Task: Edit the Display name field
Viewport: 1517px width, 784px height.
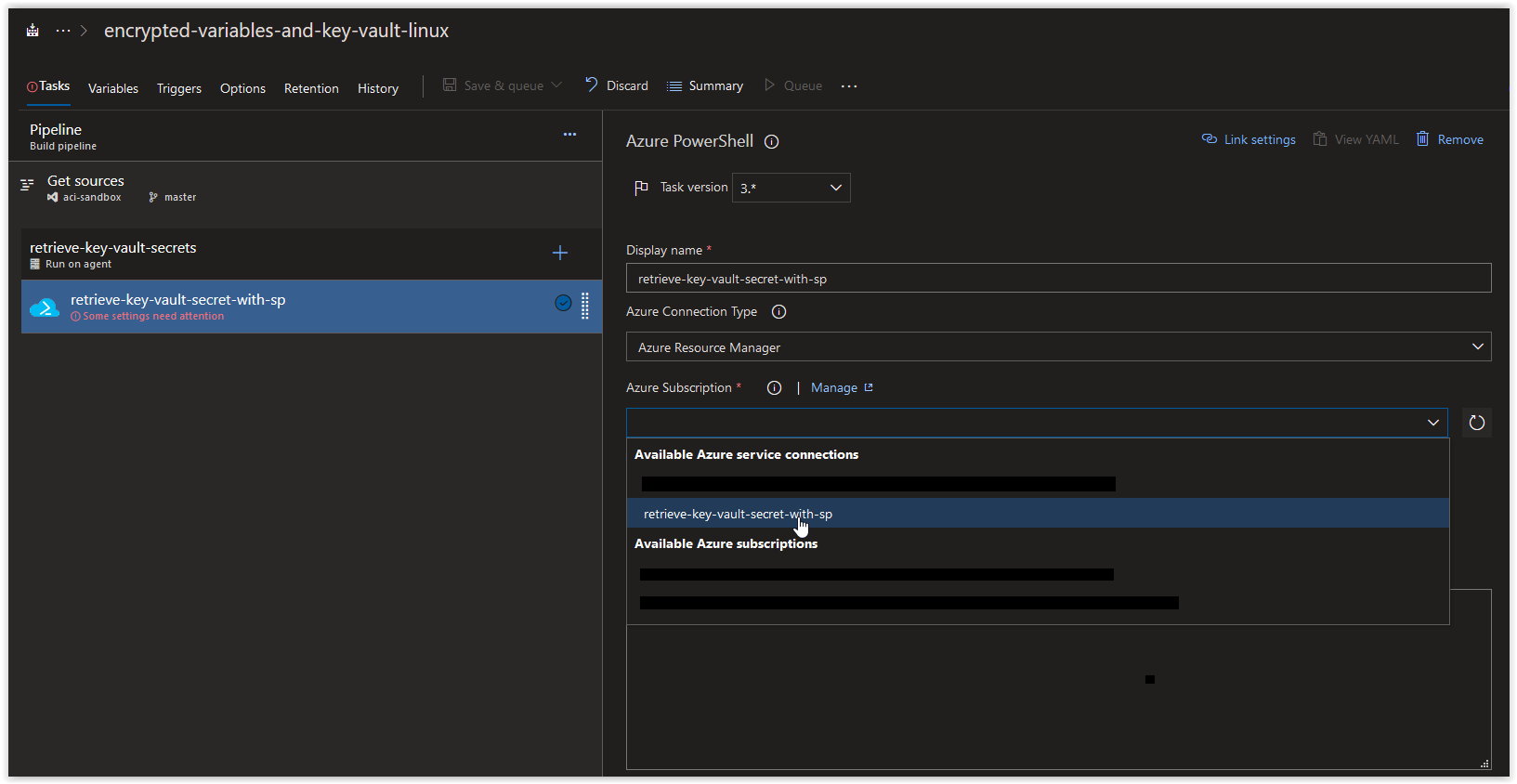Action: pyautogui.click(x=1059, y=279)
